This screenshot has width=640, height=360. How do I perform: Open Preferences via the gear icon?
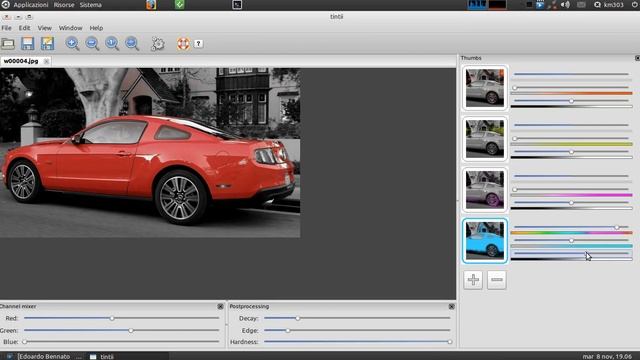click(x=158, y=43)
